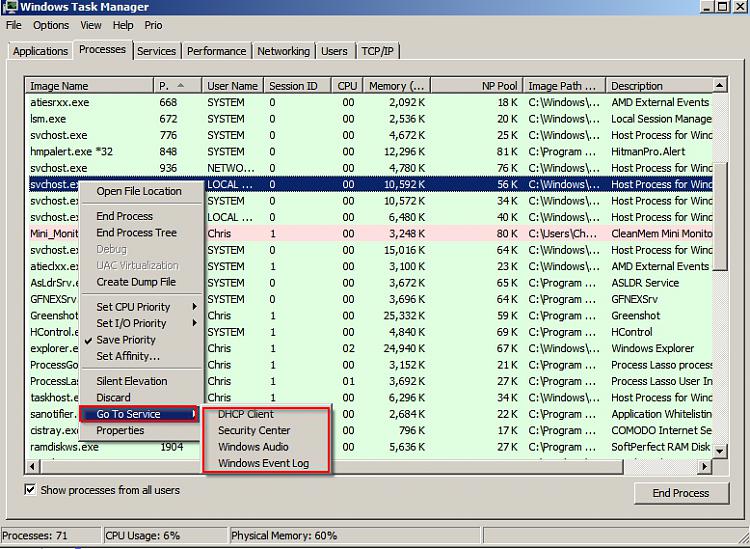750x549 pixels.
Task: Select the lsm.exe process row
Action: [369, 119]
